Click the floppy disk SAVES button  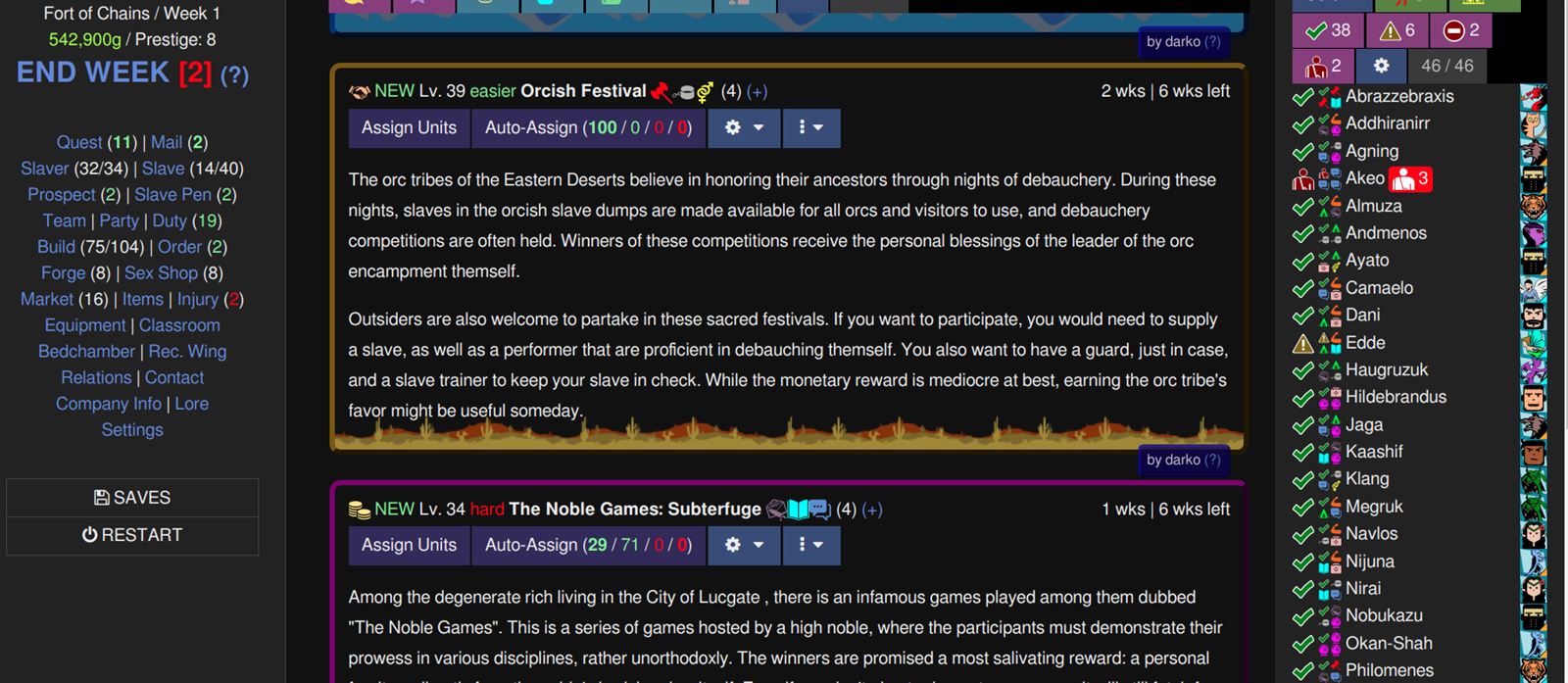point(132,498)
